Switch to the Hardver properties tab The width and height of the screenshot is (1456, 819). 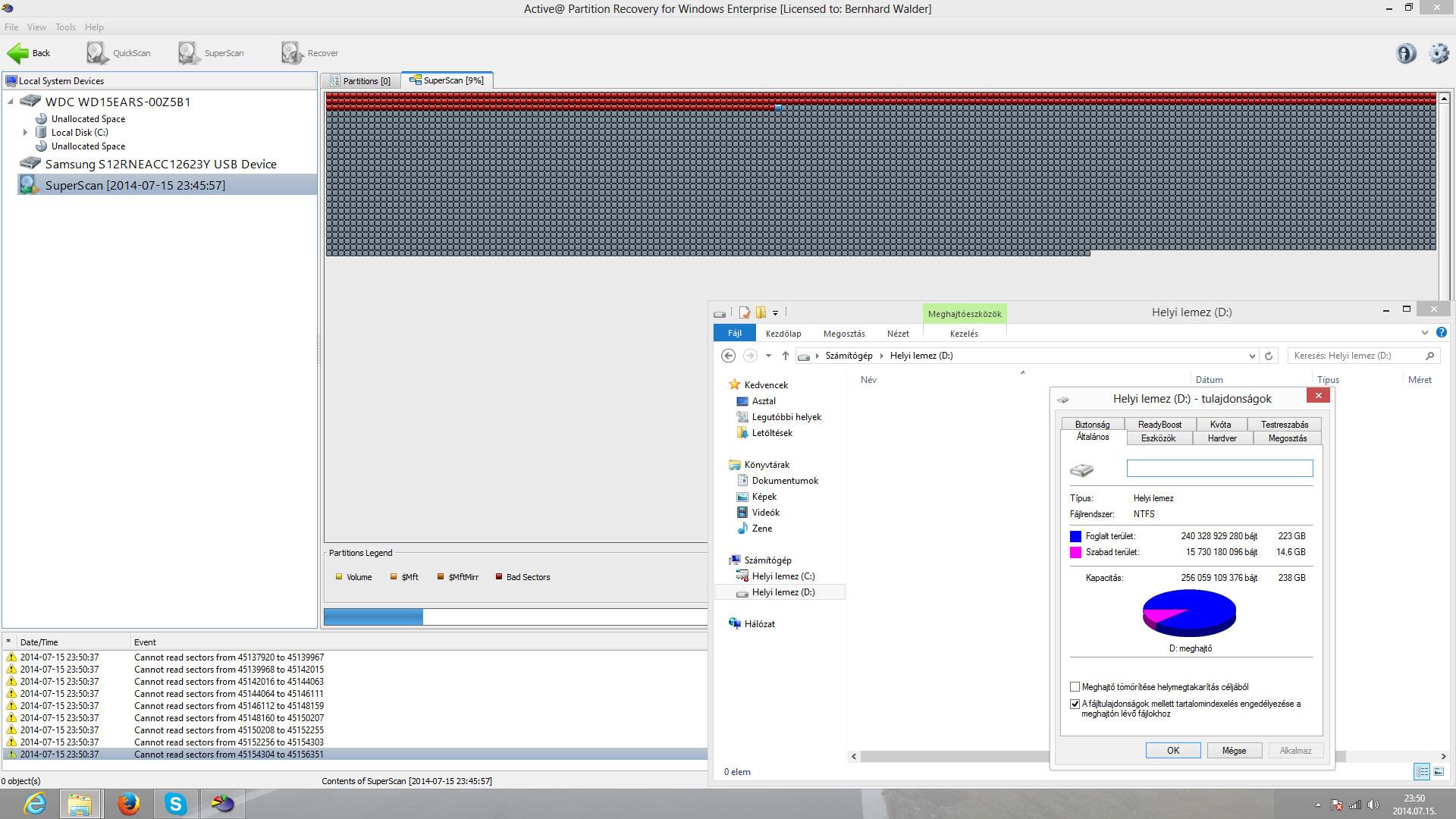[x=1222, y=438]
